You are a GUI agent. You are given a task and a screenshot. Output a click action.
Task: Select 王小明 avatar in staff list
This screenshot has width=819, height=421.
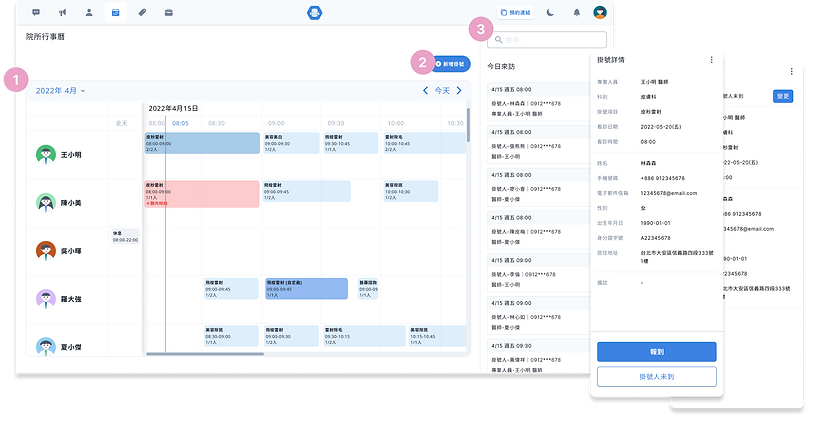pyautogui.click(x=46, y=155)
